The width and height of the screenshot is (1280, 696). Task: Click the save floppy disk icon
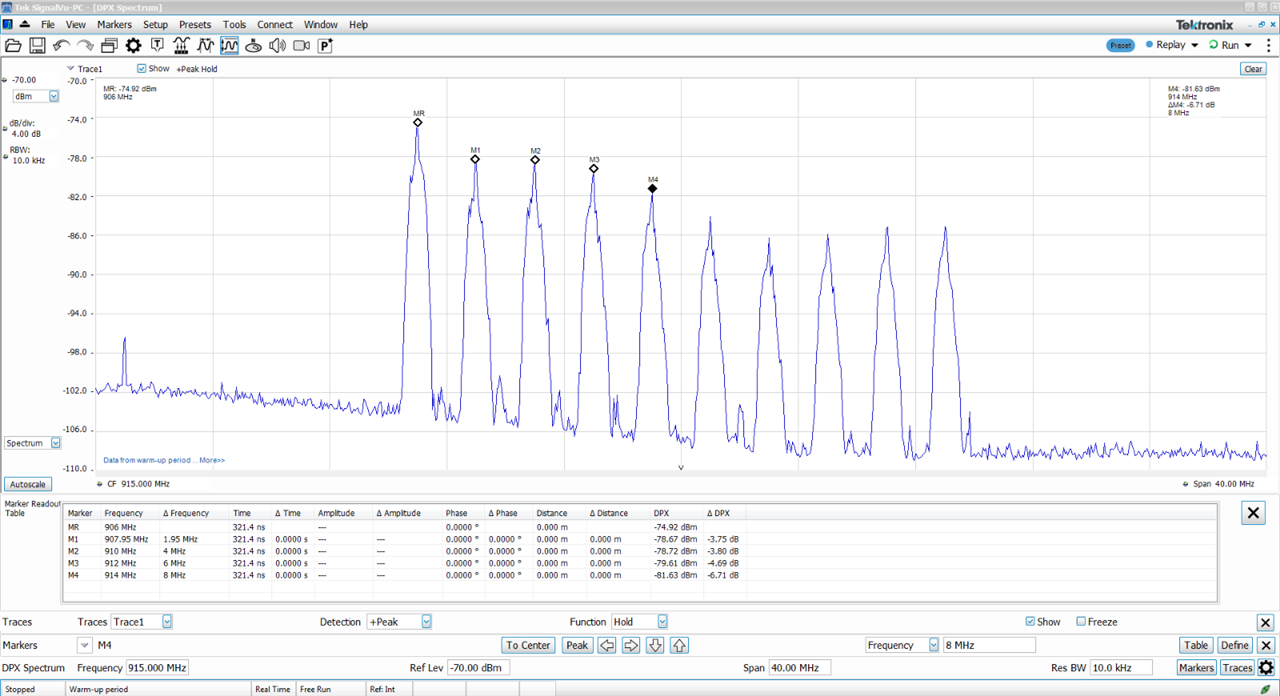point(37,45)
